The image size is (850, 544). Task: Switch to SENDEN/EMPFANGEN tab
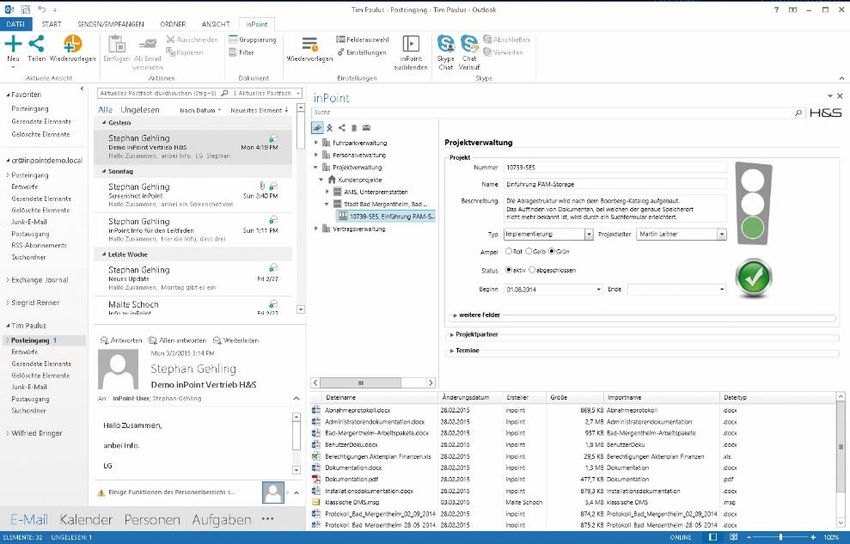(111, 24)
